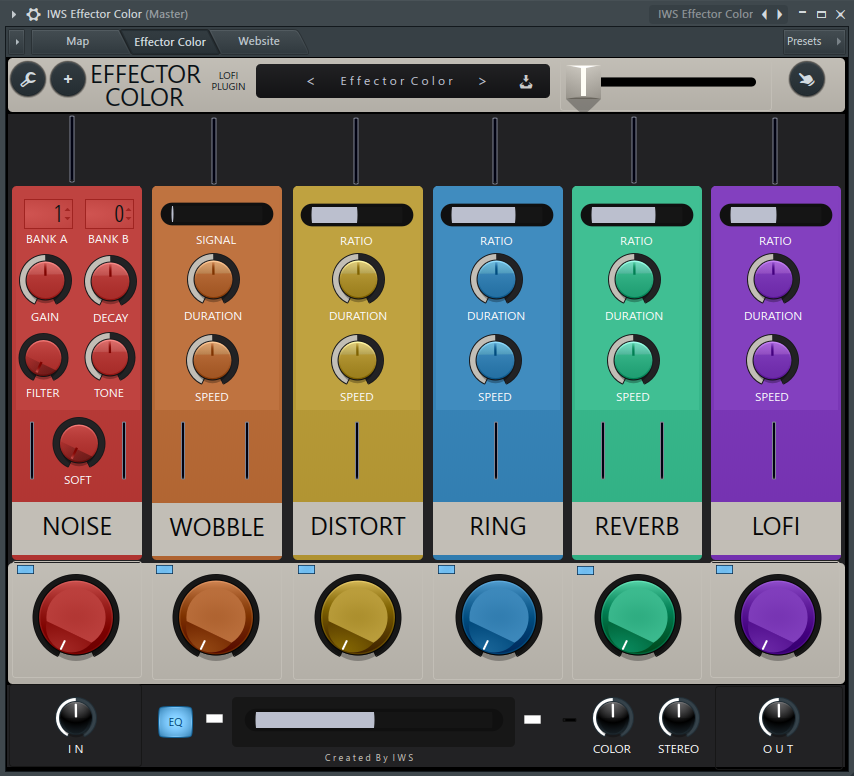Screen dimensions: 854x776
Task: Click the NOISE SOFT knob
Action: tap(78, 443)
